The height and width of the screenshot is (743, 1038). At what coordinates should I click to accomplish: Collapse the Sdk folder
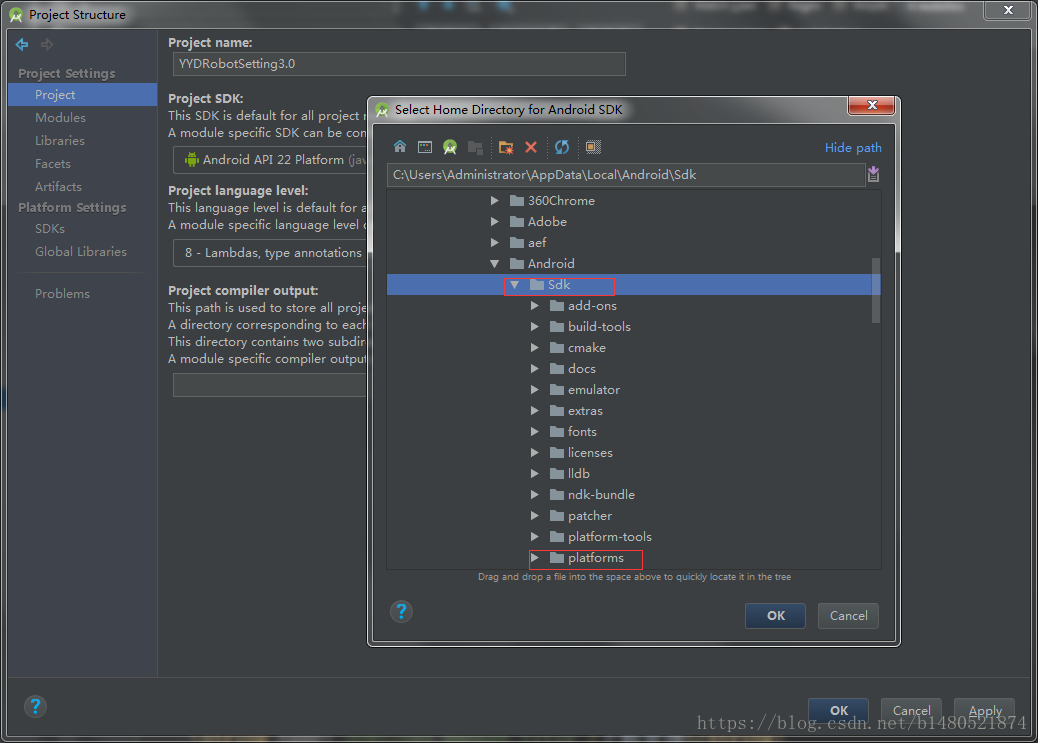pyautogui.click(x=514, y=285)
